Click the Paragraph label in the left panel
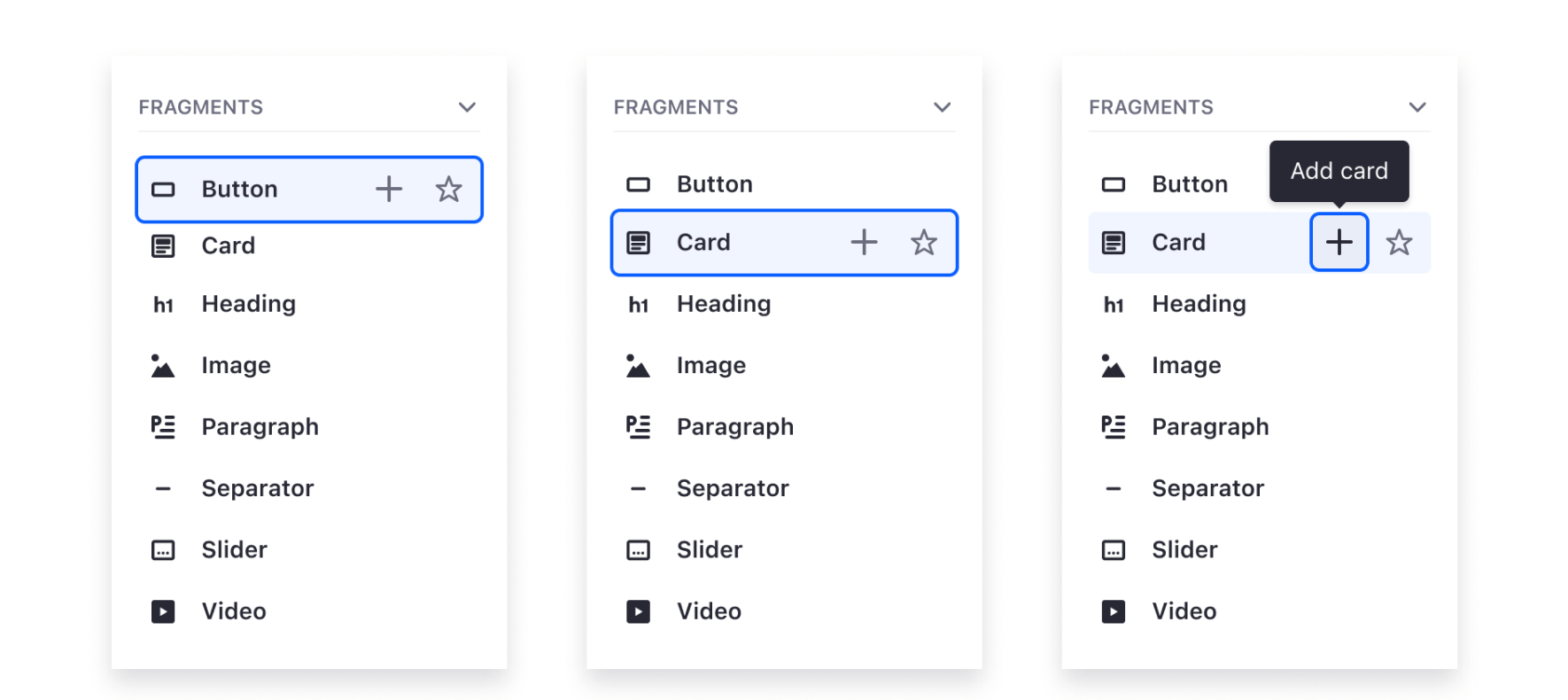The height and width of the screenshot is (700, 1568). click(x=260, y=427)
